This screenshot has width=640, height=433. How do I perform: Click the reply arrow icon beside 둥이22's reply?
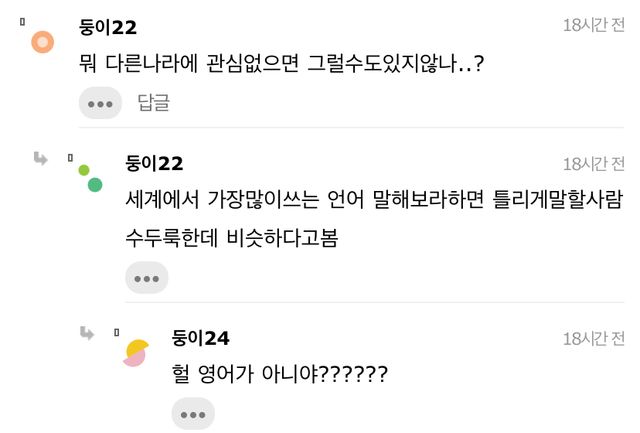(41, 159)
